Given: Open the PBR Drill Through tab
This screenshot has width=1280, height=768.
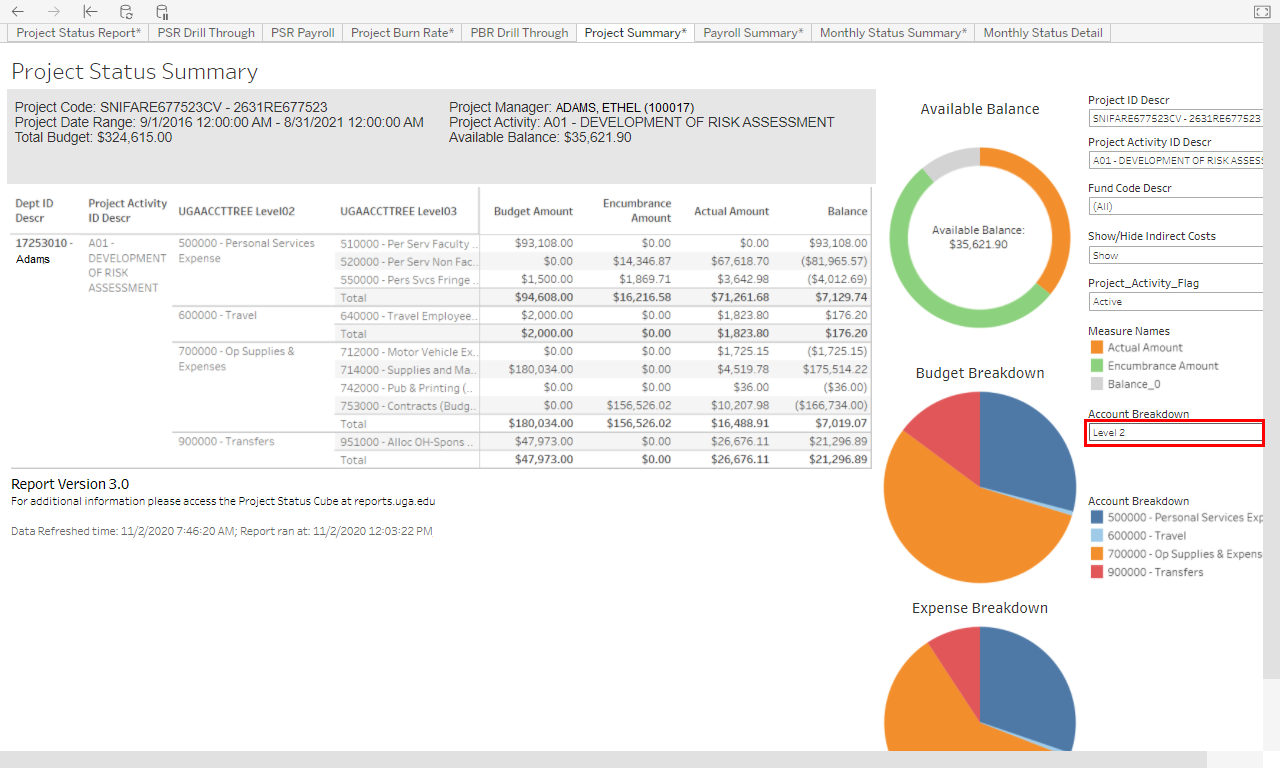Looking at the screenshot, I should click(x=519, y=33).
